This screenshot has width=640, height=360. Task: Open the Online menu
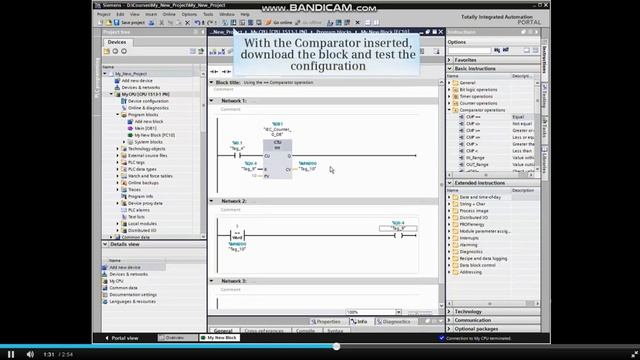[169, 14]
